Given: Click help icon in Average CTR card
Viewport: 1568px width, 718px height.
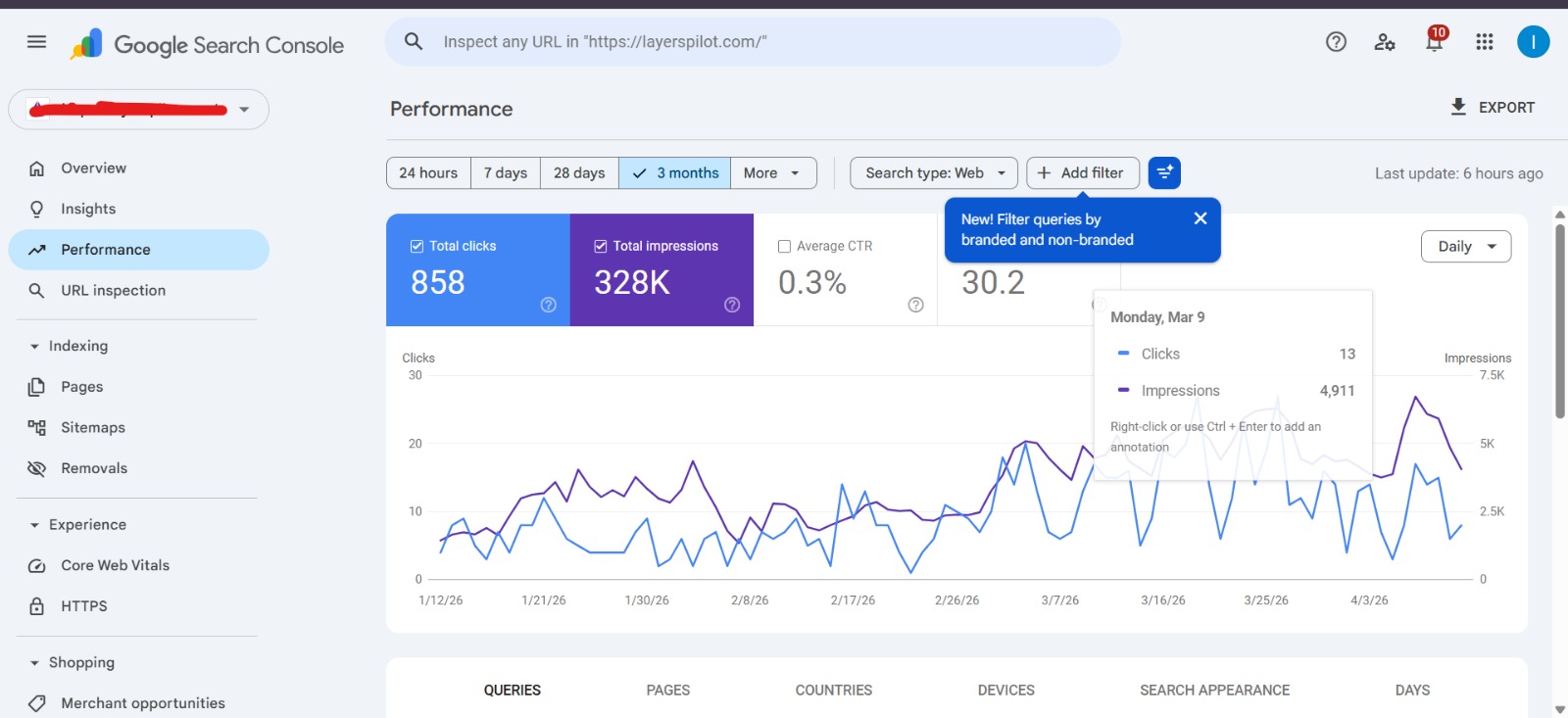Looking at the screenshot, I should (916, 305).
